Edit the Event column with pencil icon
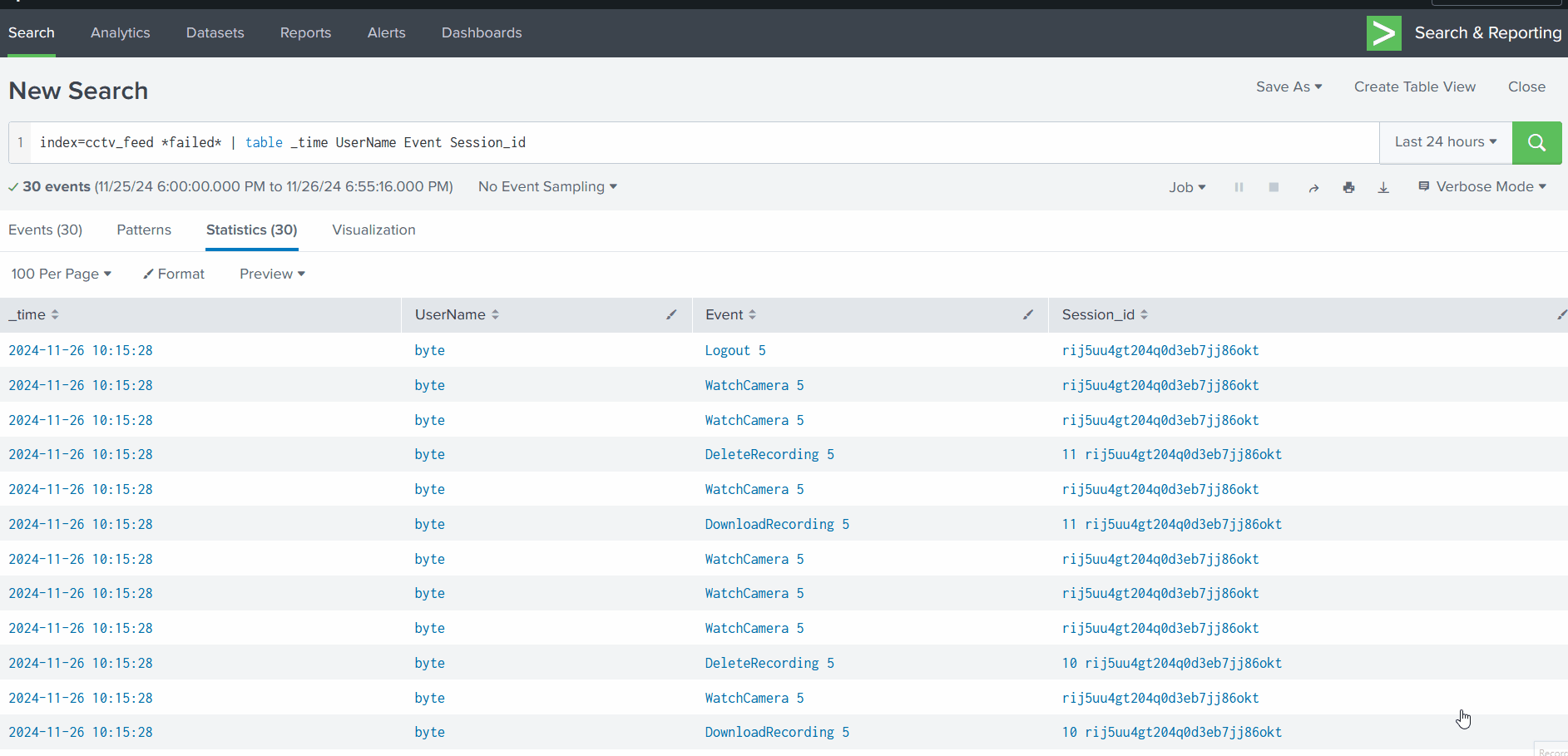This screenshot has width=1568, height=756. [x=1028, y=314]
